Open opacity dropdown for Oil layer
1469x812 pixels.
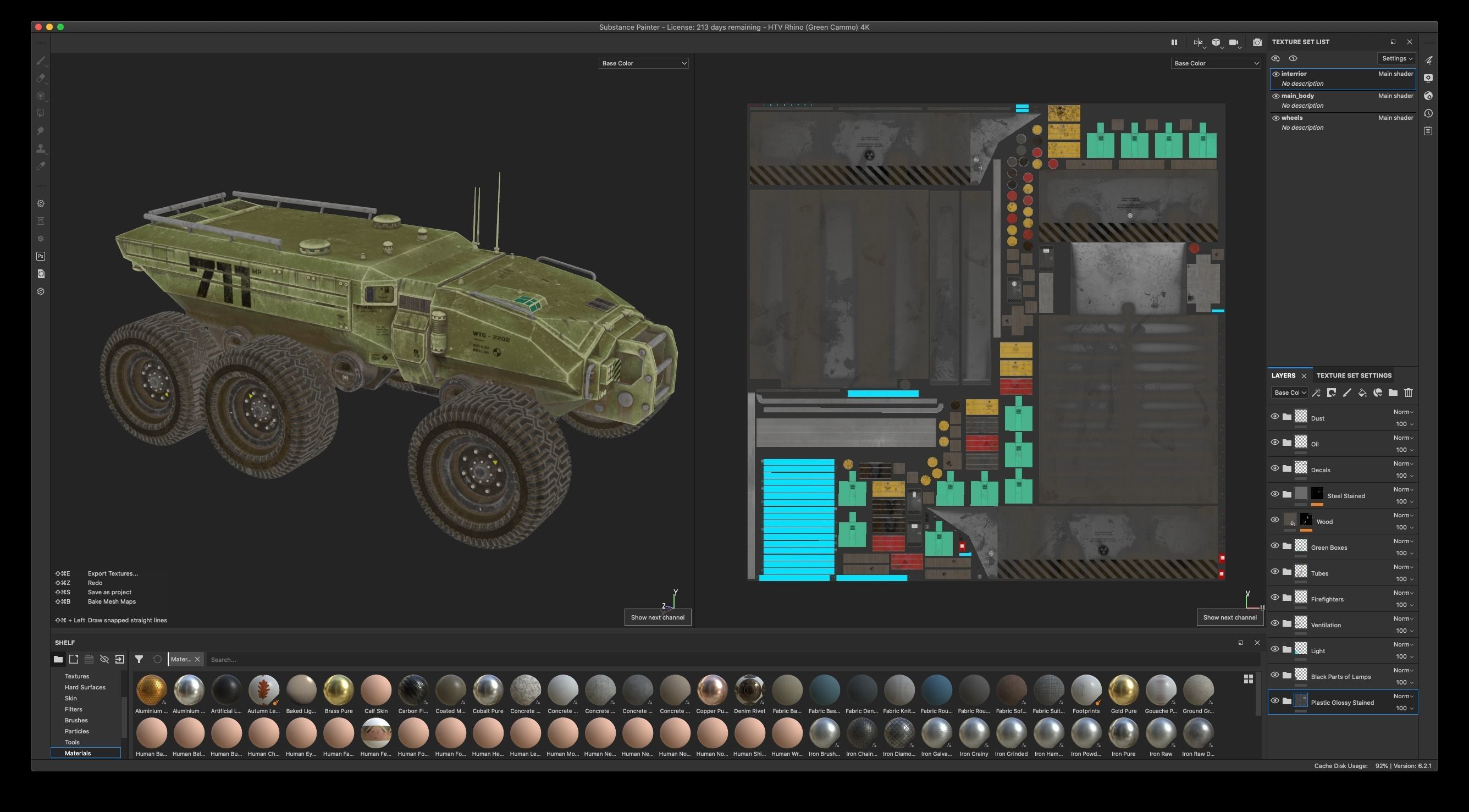click(x=1404, y=450)
